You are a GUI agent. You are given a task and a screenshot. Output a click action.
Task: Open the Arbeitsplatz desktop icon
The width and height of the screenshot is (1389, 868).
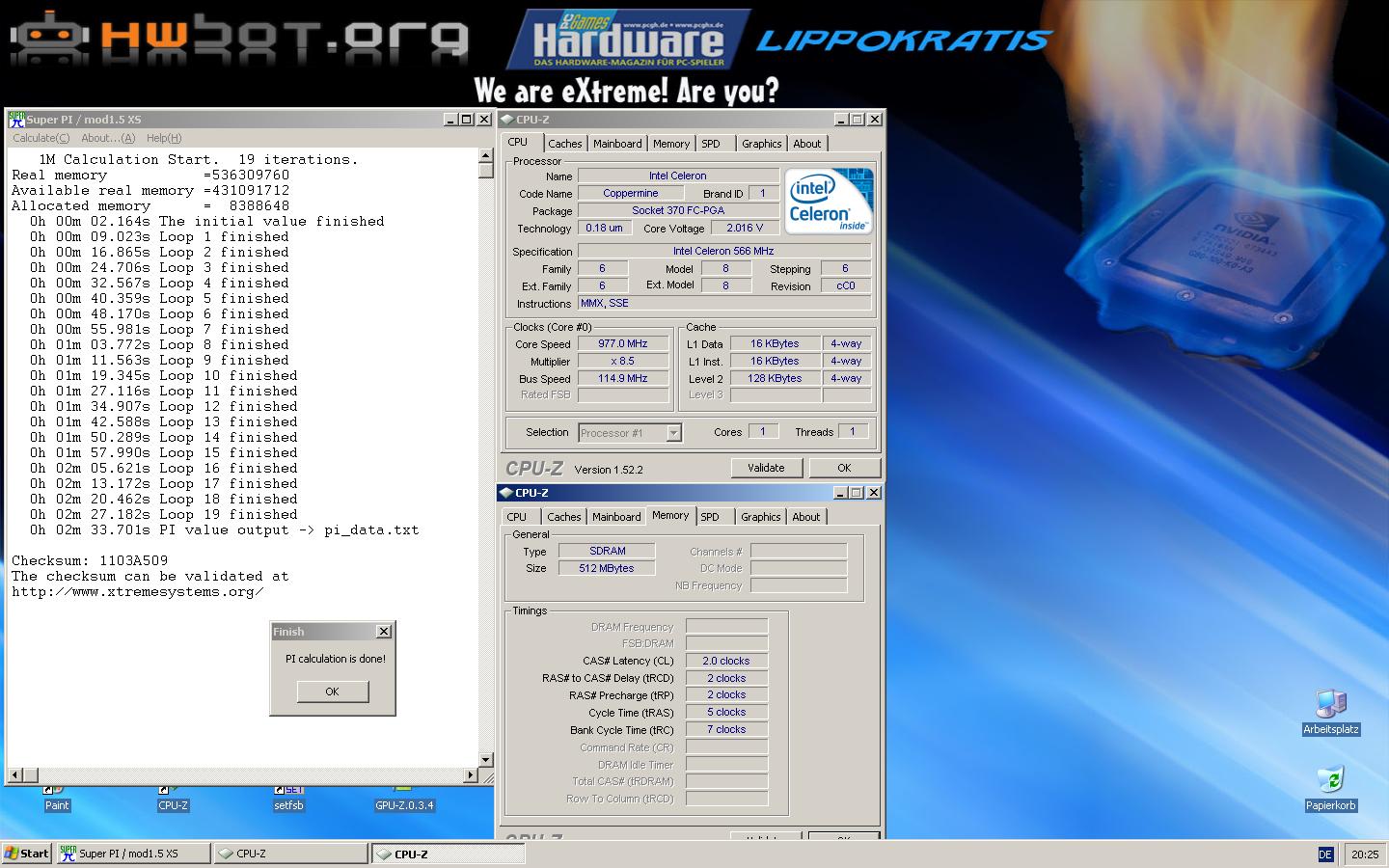1330,713
